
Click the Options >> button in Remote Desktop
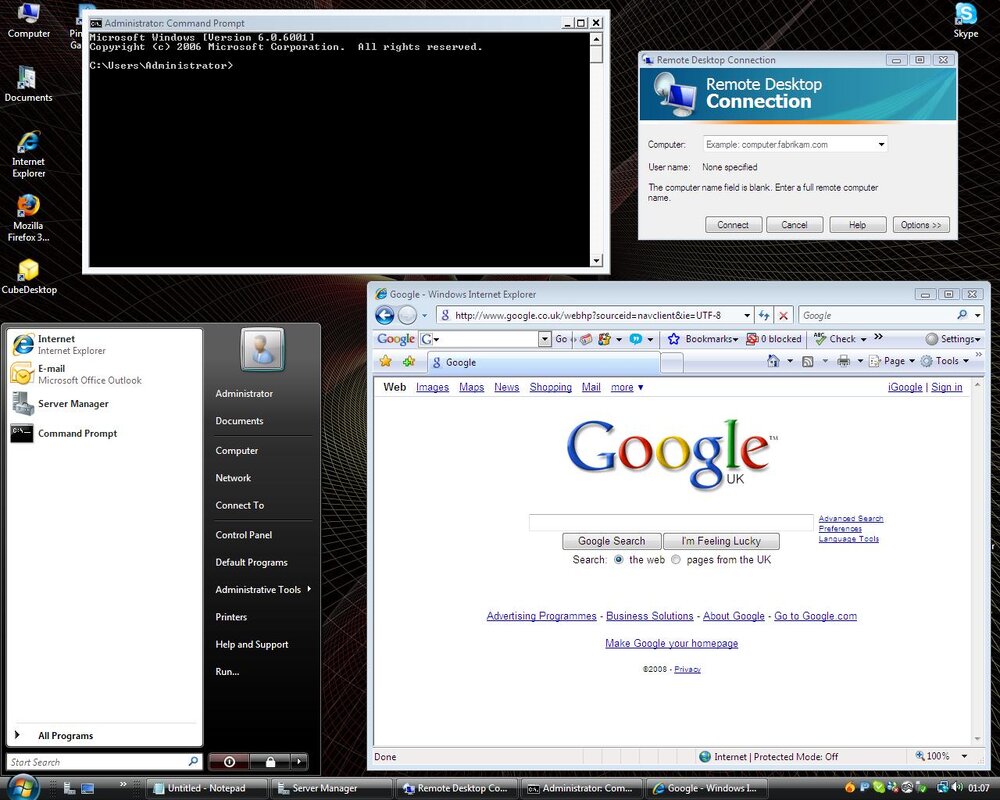[x=921, y=225]
